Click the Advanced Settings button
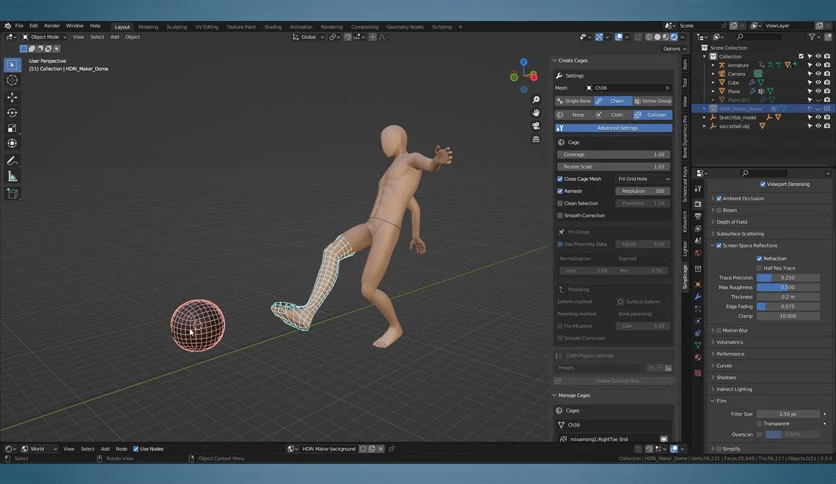Screen dimensions: 836x484 614,128
